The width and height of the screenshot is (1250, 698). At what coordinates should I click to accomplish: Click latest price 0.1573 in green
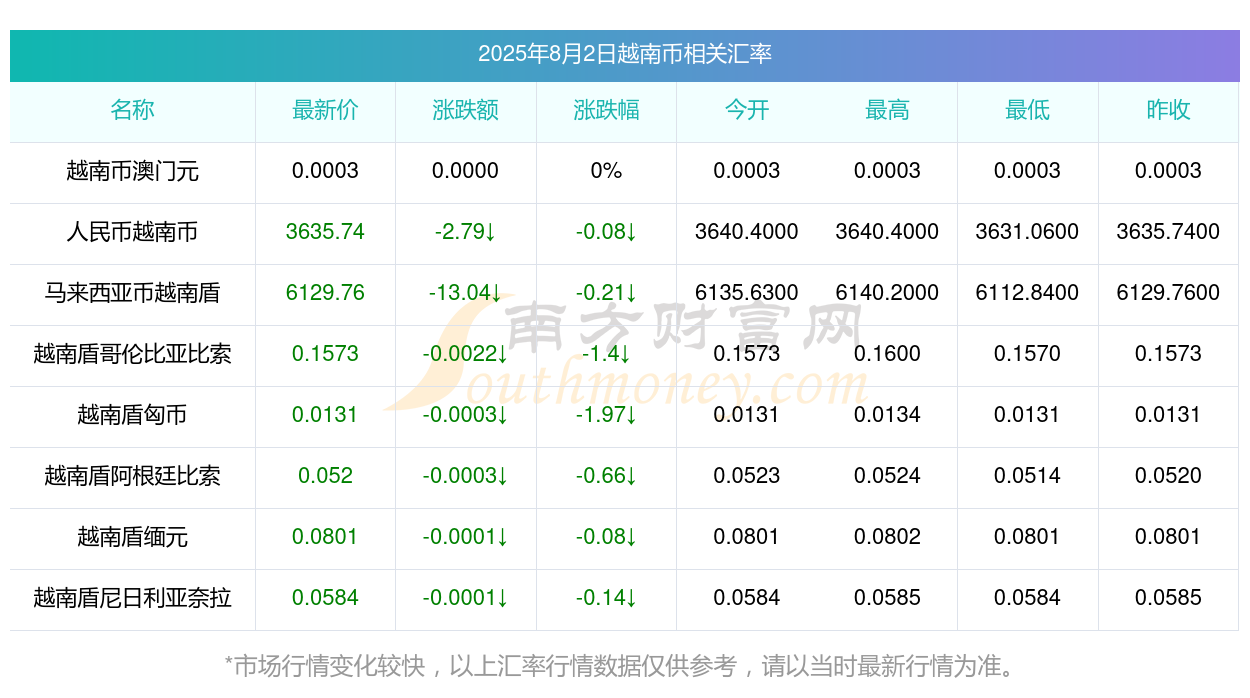point(325,354)
